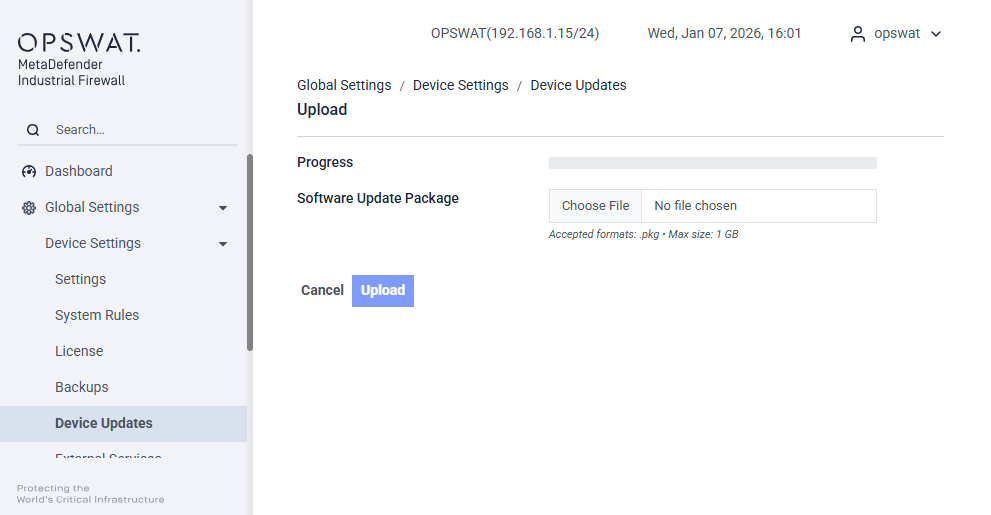Open the System Rules page
The height and width of the screenshot is (515, 991).
coord(97,315)
